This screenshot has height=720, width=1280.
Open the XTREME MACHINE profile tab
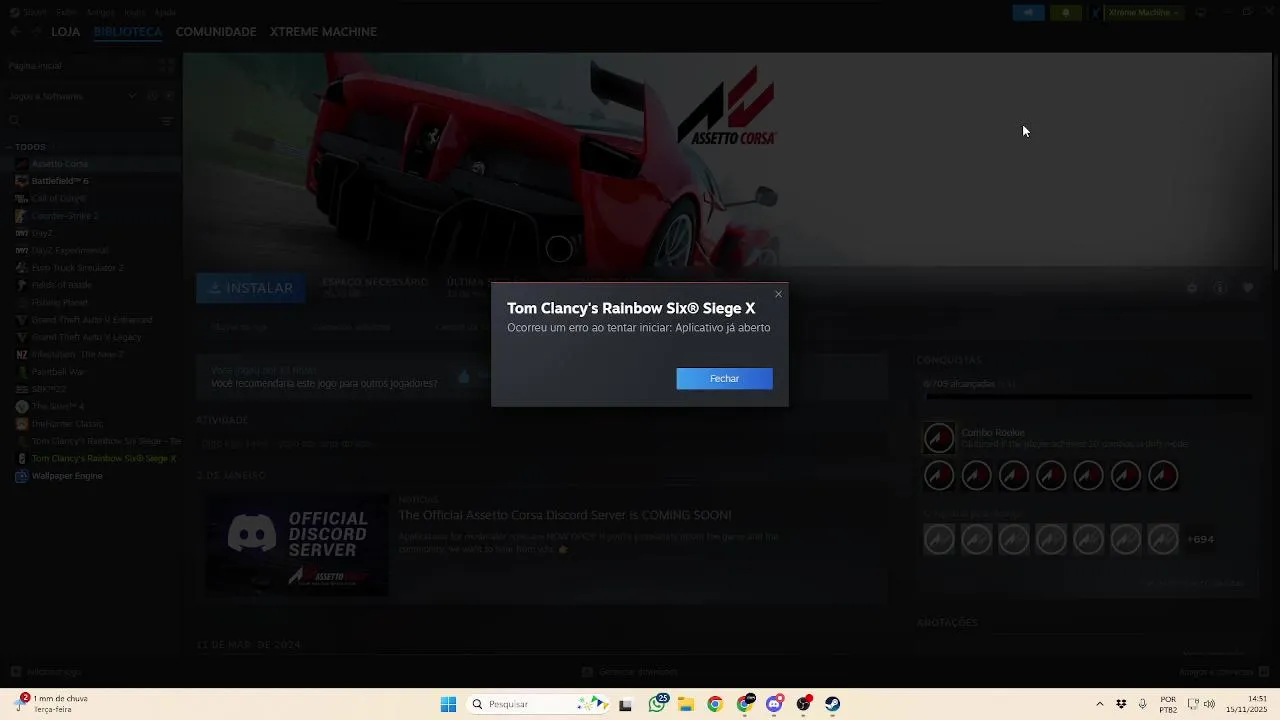[323, 32]
